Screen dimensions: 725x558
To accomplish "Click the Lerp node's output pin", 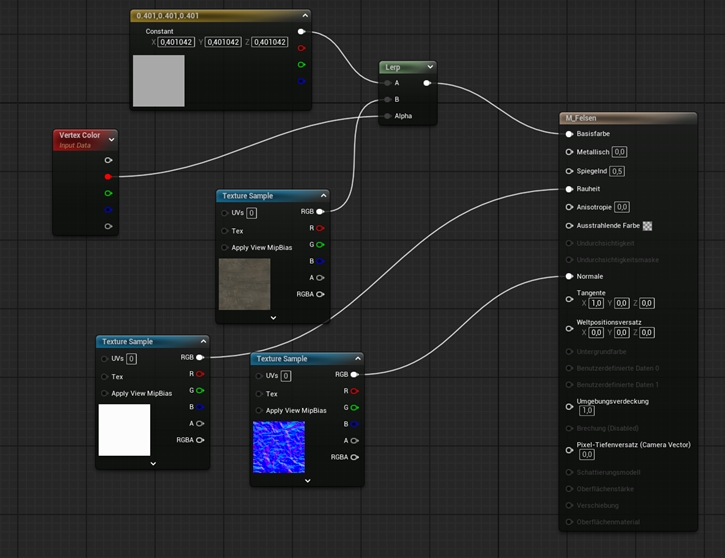I will pyautogui.click(x=427, y=83).
